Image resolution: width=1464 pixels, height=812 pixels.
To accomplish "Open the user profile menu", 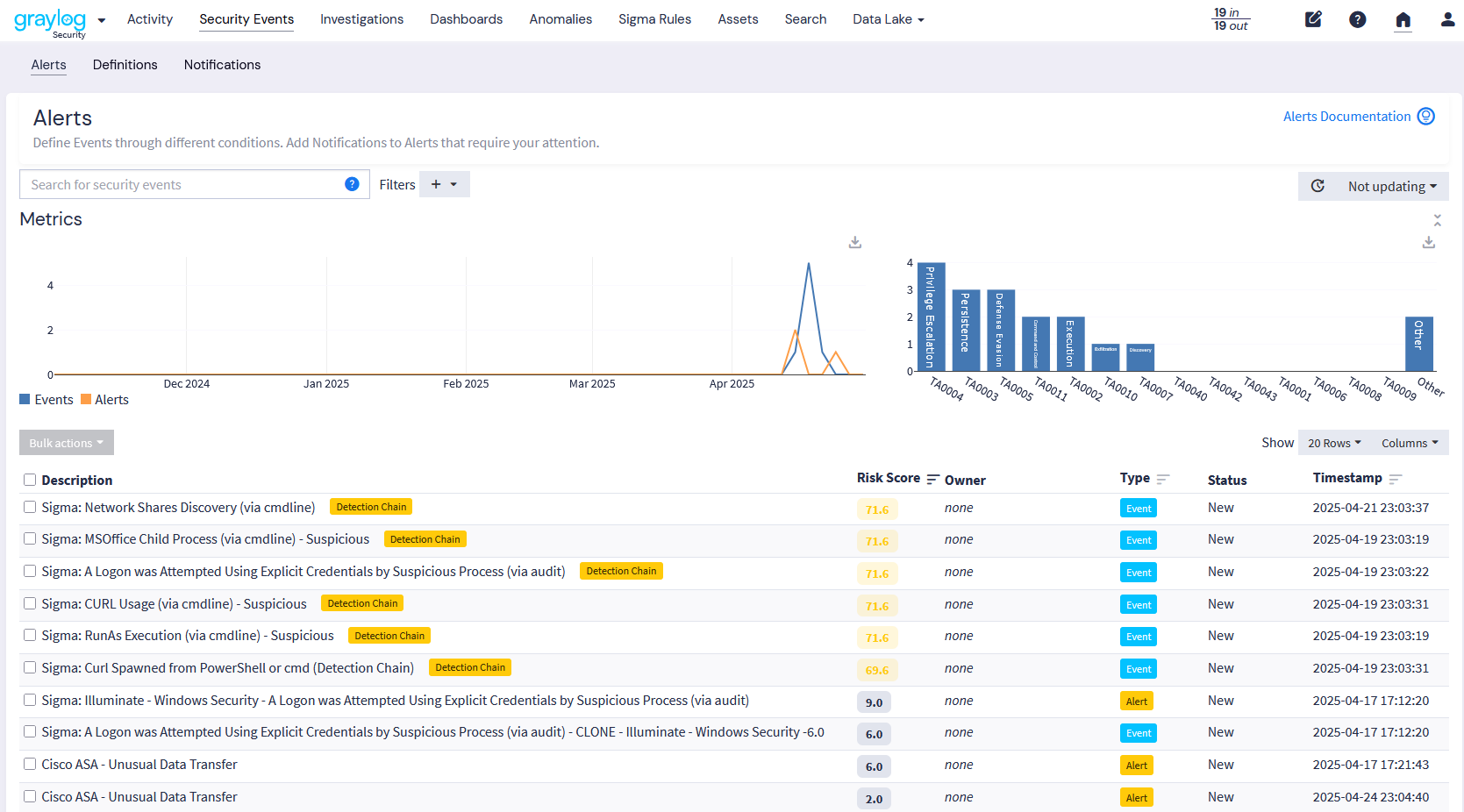I will [x=1447, y=19].
